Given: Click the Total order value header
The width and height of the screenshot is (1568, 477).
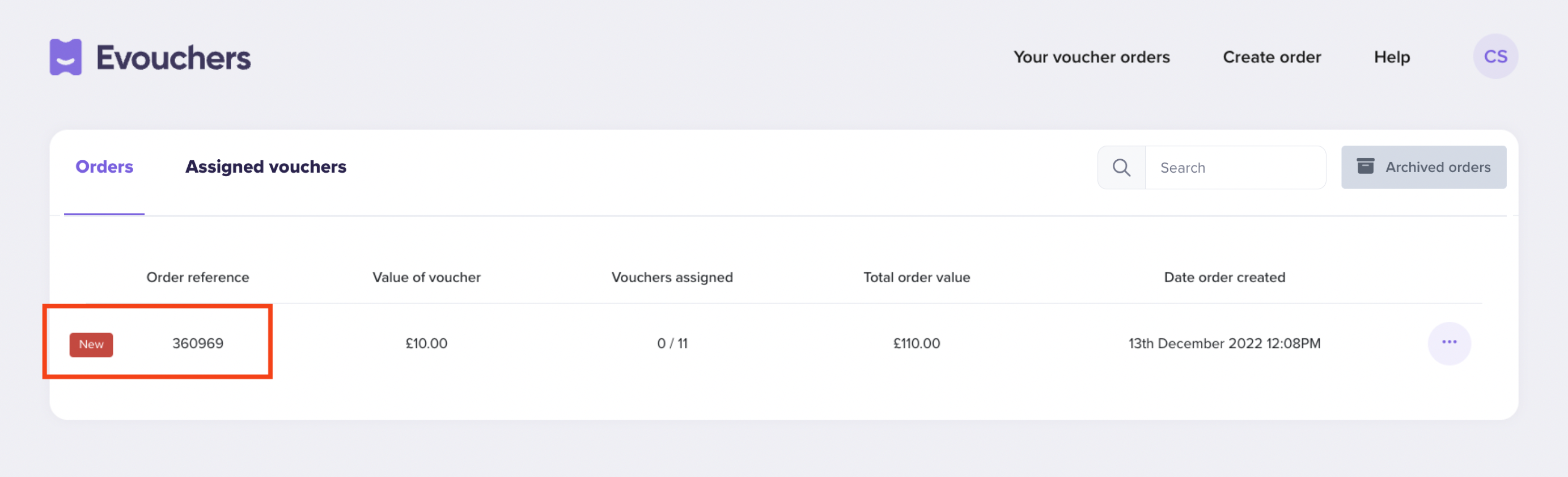Looking at the screenshot, I should [x=916, y=278].
